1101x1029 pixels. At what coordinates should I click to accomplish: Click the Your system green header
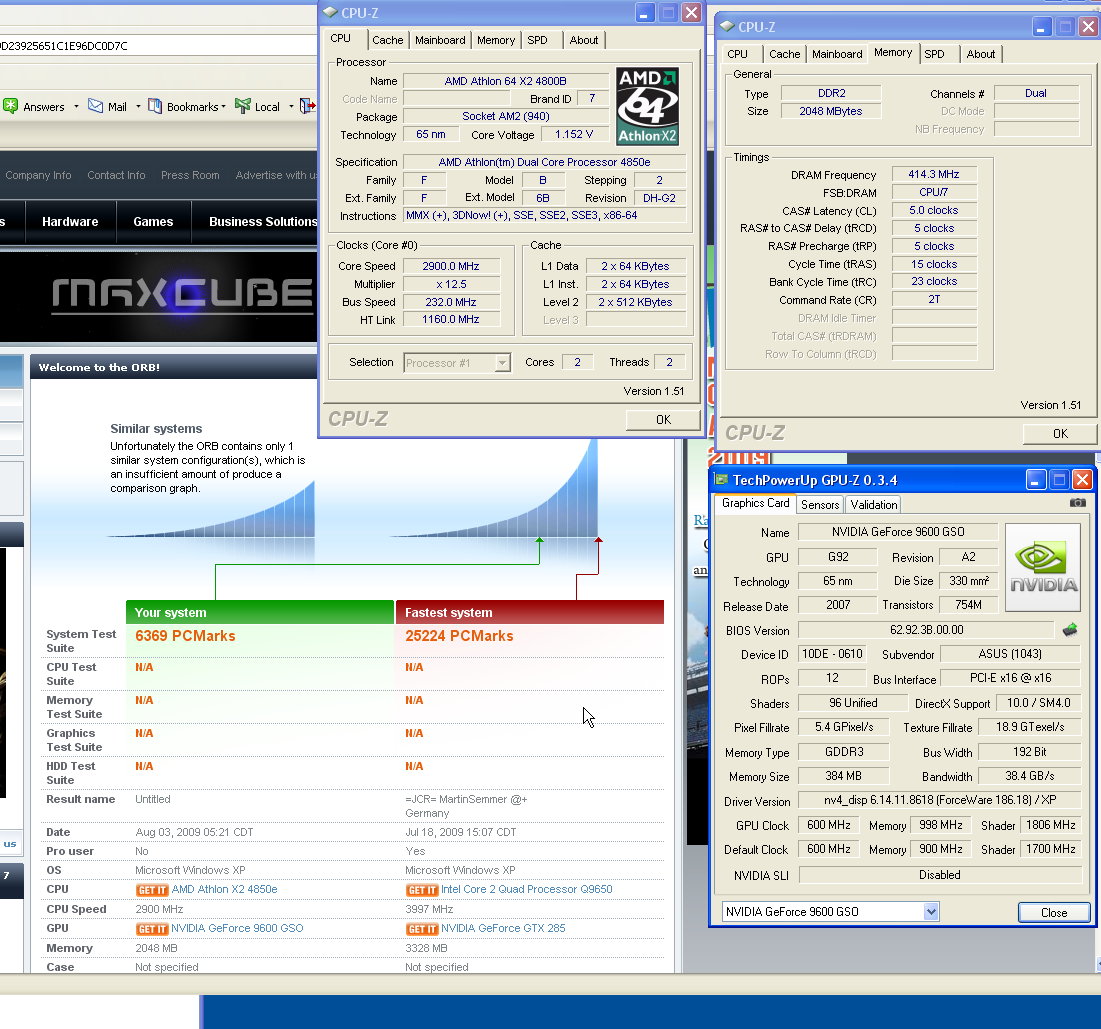click(x=260, y=612)
